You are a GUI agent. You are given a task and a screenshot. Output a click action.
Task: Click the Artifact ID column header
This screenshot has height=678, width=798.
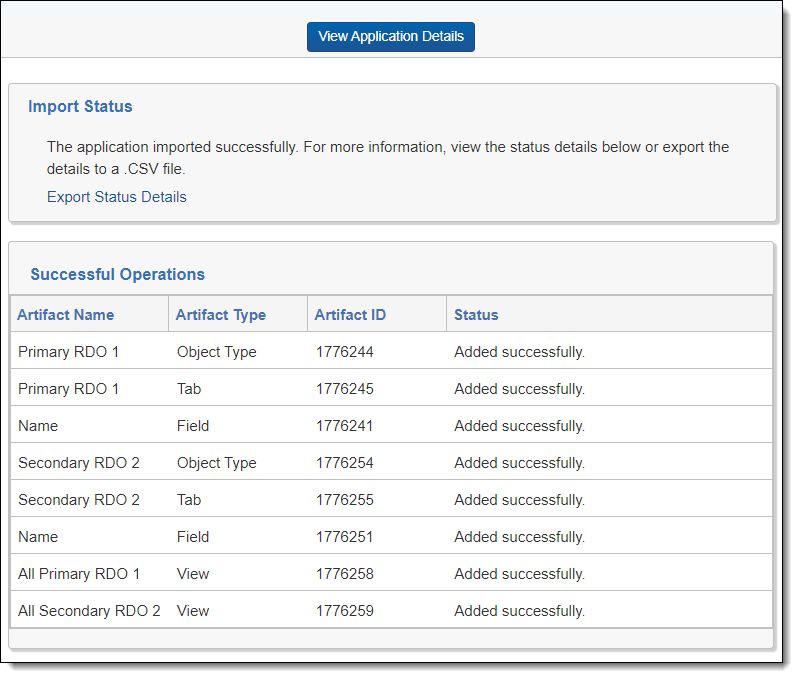tap(350, 315)
